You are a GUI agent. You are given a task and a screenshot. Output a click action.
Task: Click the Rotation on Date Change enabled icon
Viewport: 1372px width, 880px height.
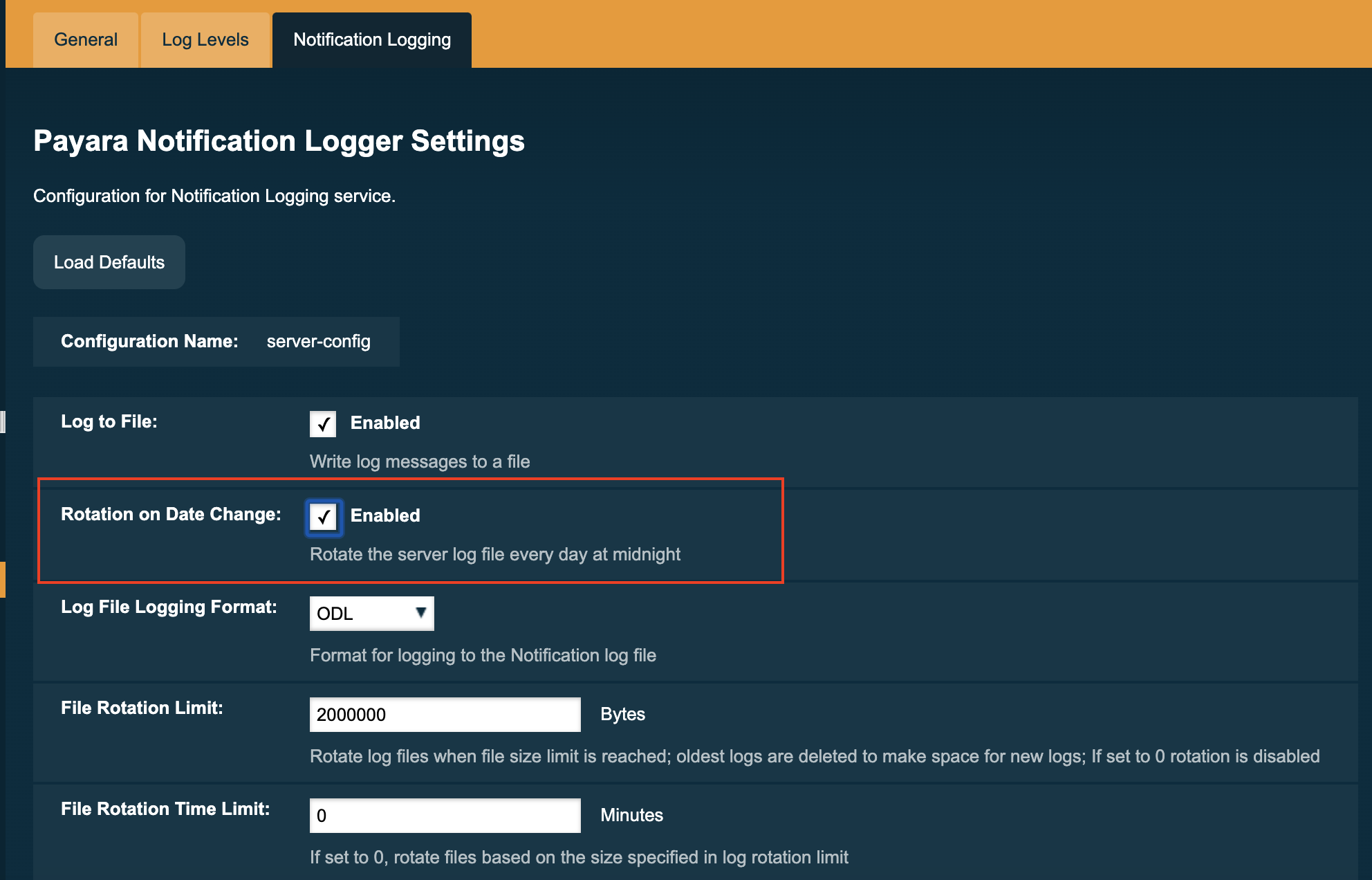point(324,515)
